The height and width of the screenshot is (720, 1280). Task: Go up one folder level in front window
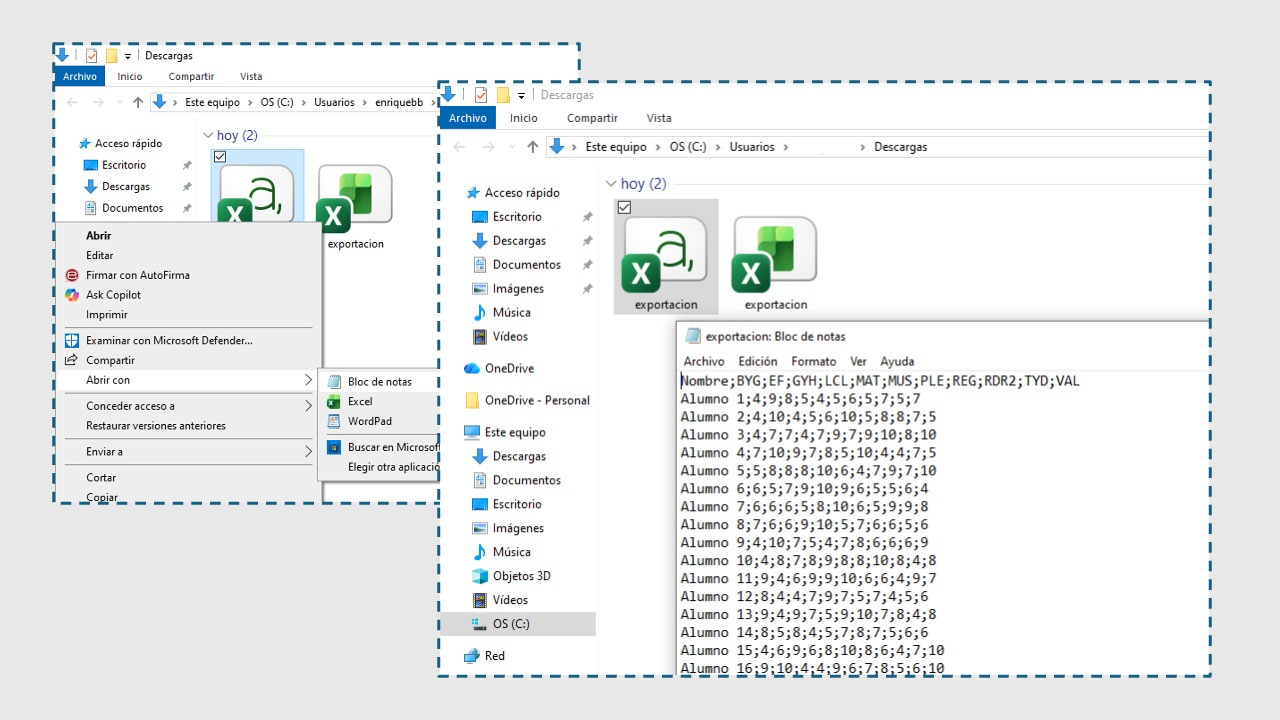532,147
